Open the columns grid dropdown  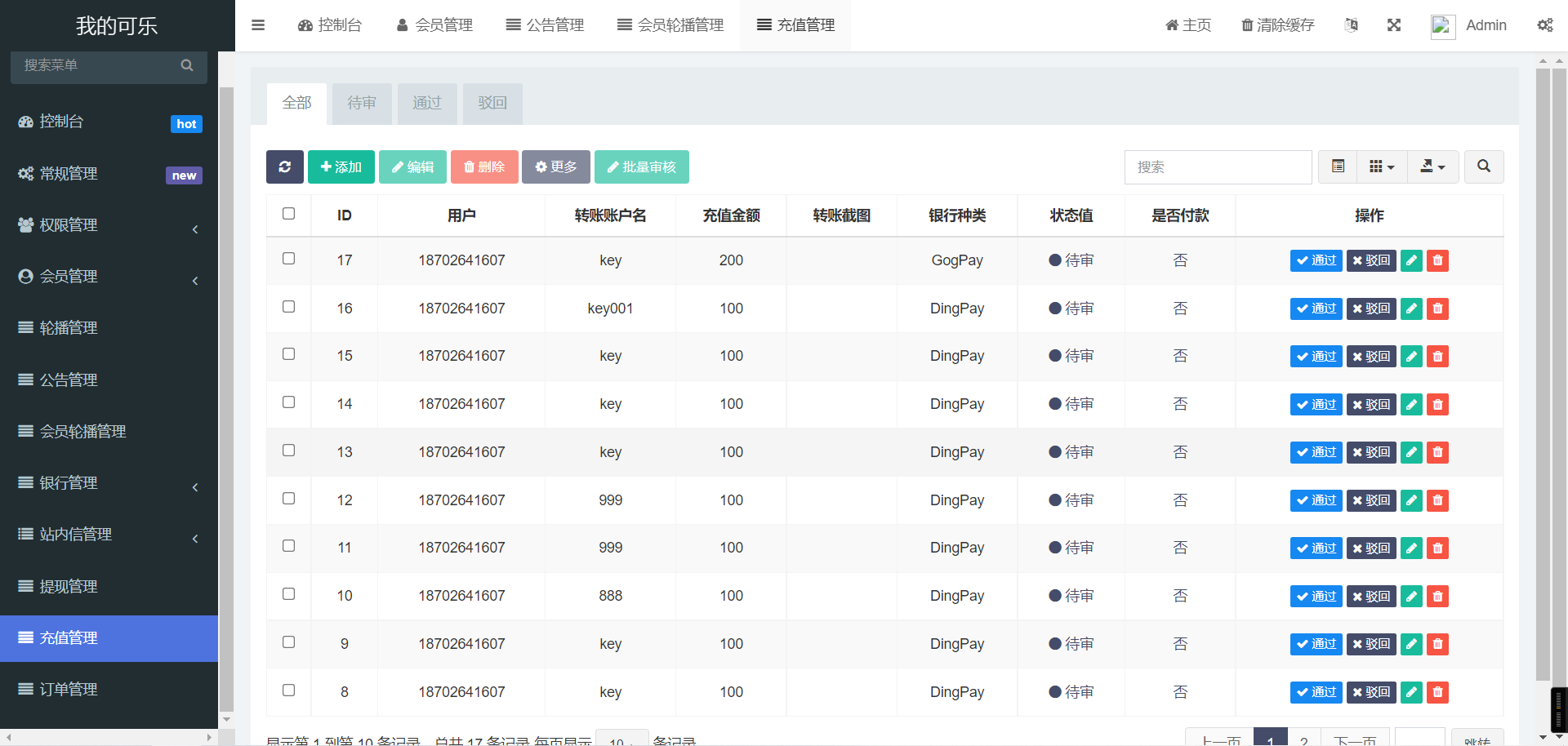coord(1381,167)
